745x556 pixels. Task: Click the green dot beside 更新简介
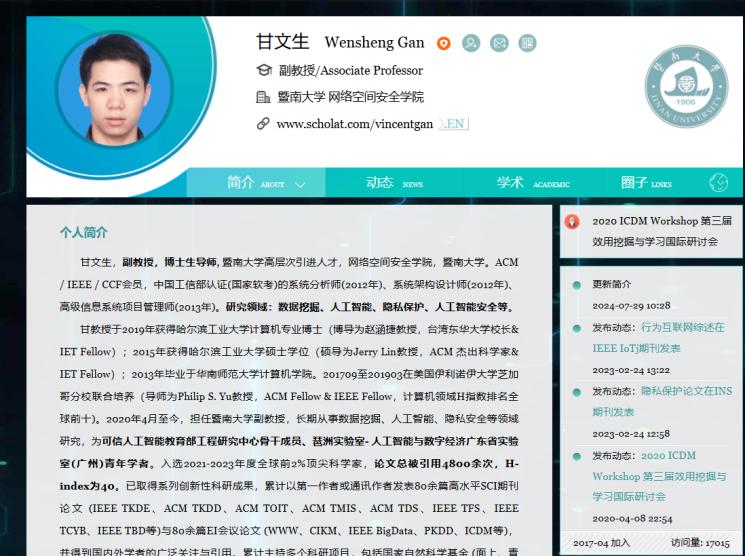577,285
